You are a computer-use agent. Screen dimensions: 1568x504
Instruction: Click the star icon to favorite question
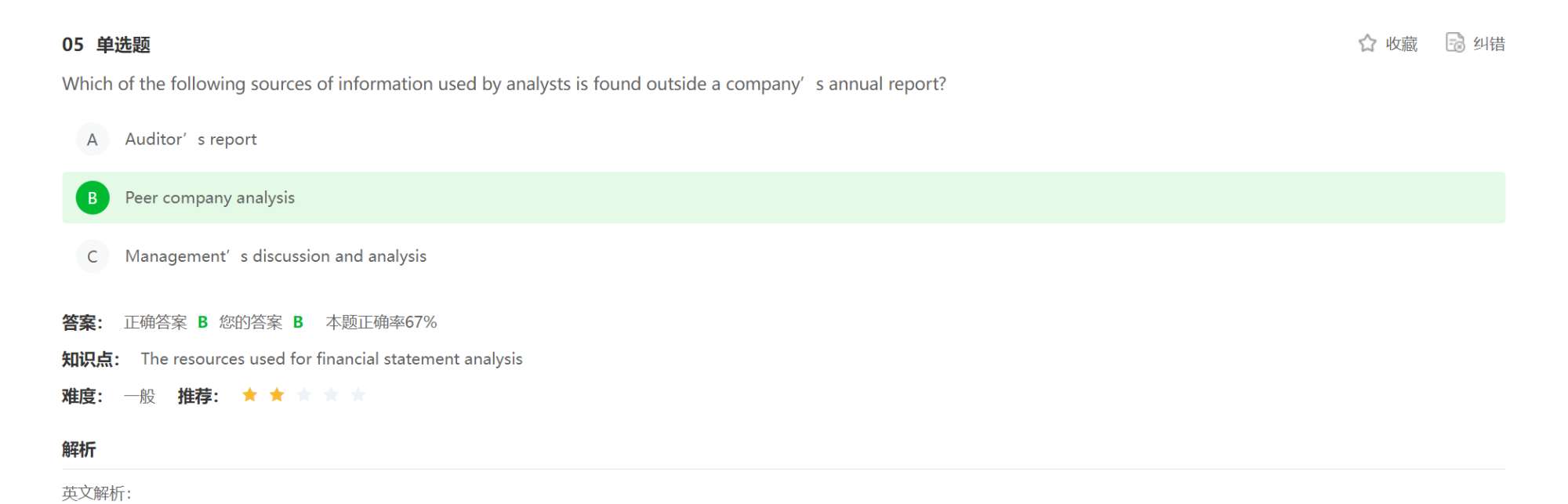pos(1367,43)
